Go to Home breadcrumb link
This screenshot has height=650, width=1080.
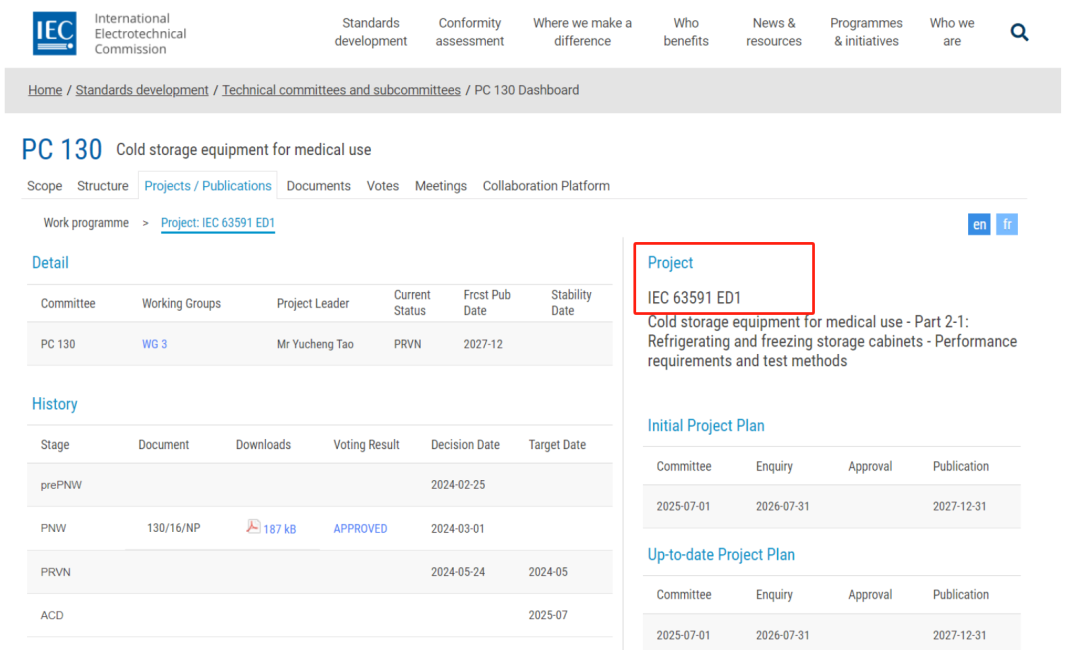pyautogui.click(x=45, y=90)
